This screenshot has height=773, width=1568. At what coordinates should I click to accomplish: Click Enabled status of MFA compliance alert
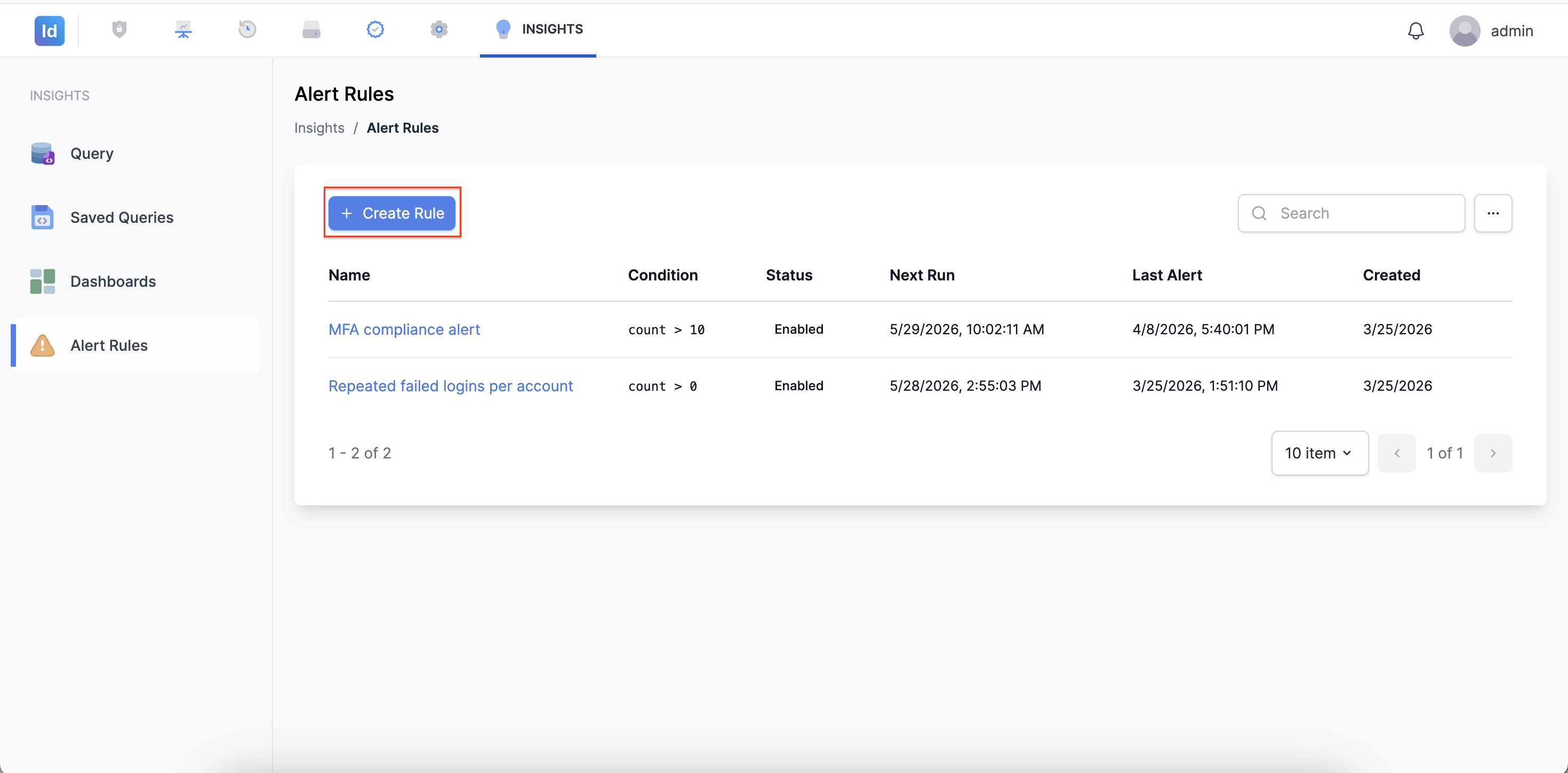(x=798, y=329)
